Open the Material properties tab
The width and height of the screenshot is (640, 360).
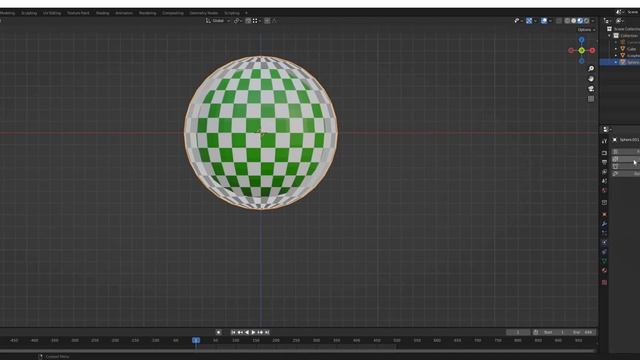click(604, 270)
